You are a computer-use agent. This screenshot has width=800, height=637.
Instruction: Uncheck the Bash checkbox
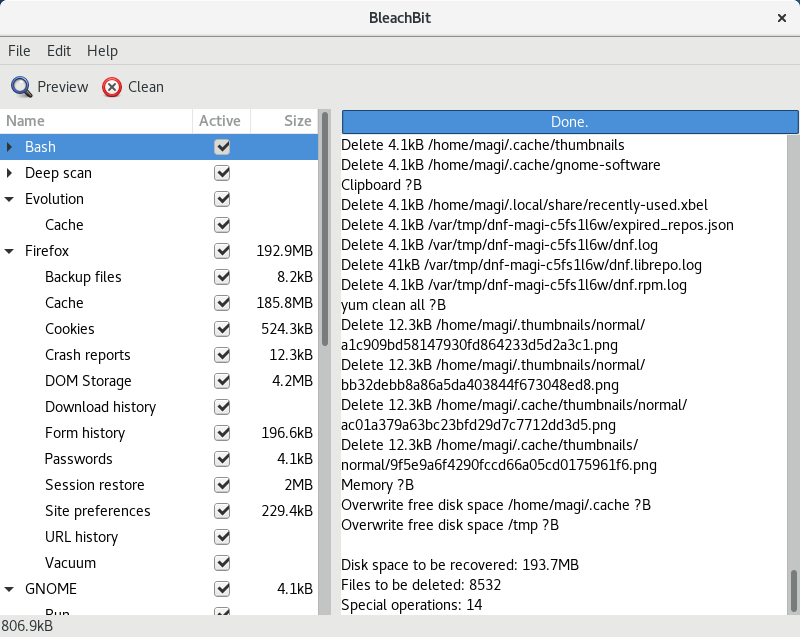(222, 147)
